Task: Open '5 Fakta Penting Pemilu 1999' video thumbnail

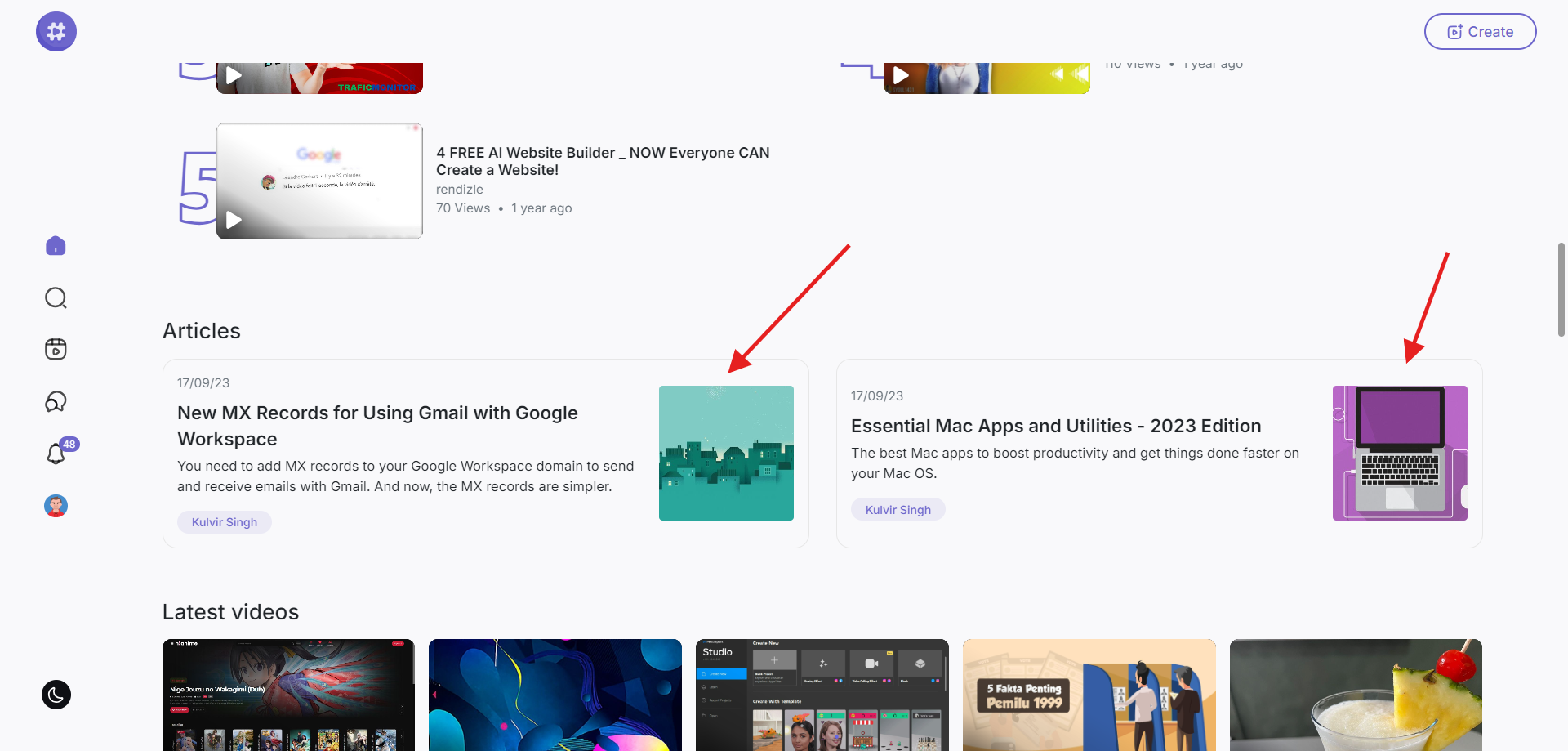Action: pos(1089,695)
